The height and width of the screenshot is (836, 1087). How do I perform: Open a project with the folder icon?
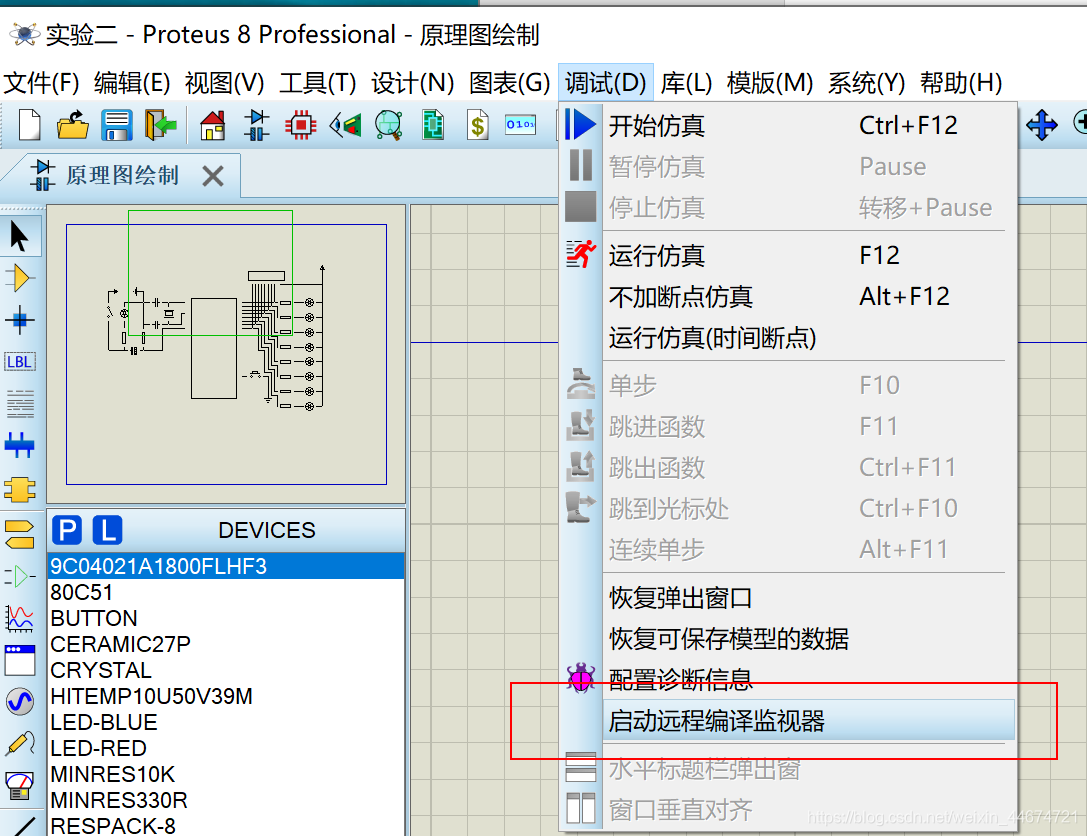click(73, 125)
